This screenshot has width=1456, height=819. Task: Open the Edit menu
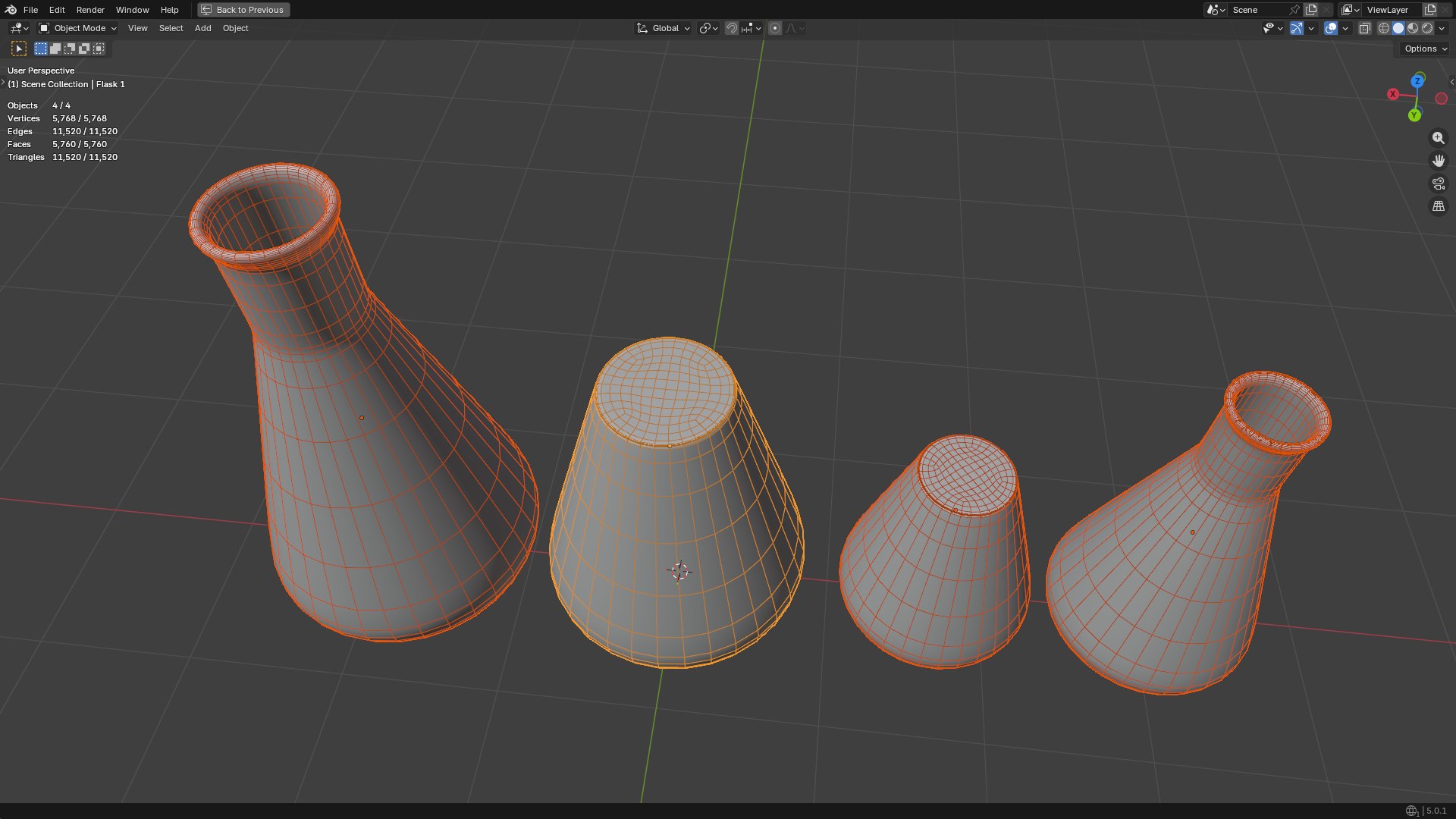[57, 10]
